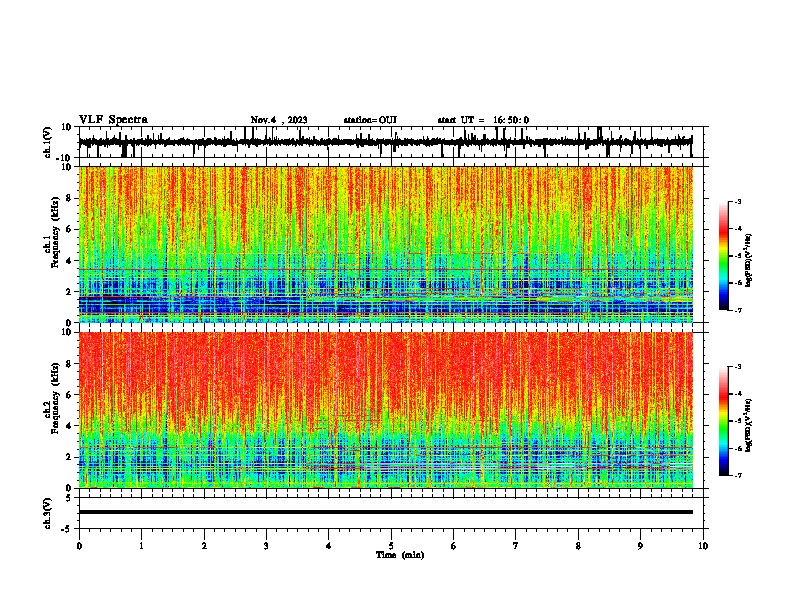
Task: Click the "Time (min)" axis label
Action: (x=400, y=555)
